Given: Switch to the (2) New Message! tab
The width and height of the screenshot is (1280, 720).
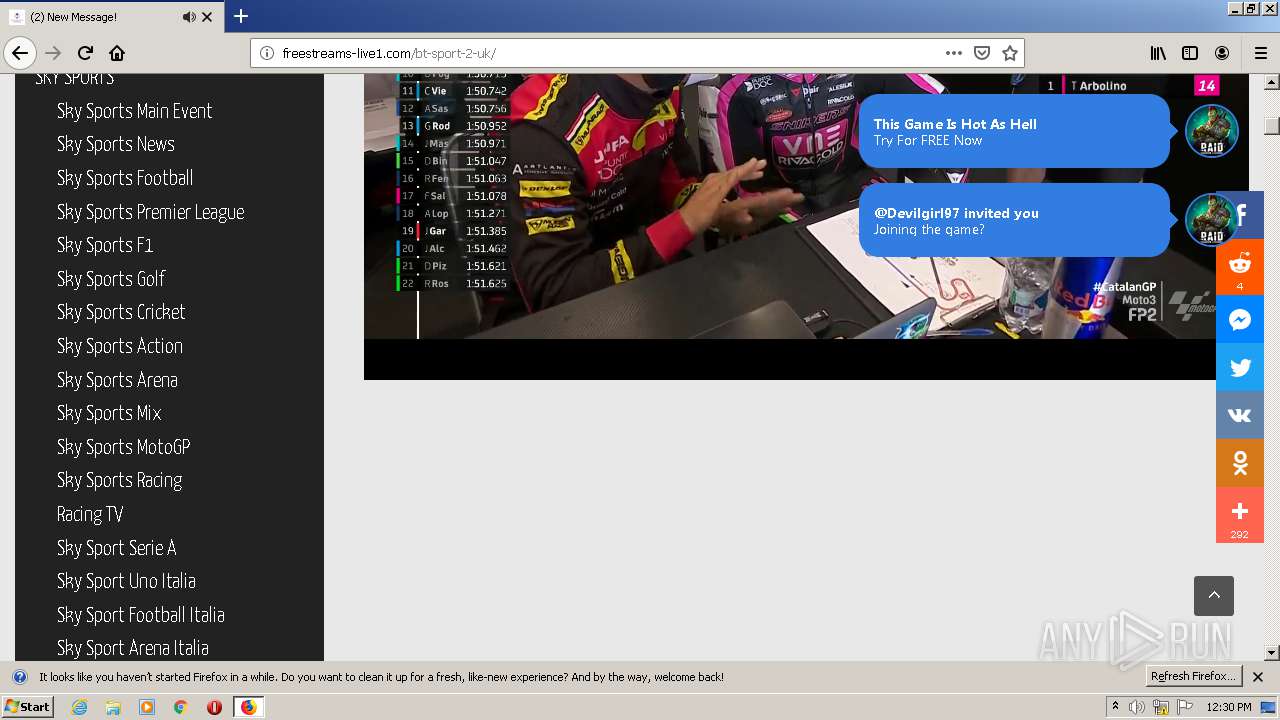Looking at the screenshot, I should 111,17.
